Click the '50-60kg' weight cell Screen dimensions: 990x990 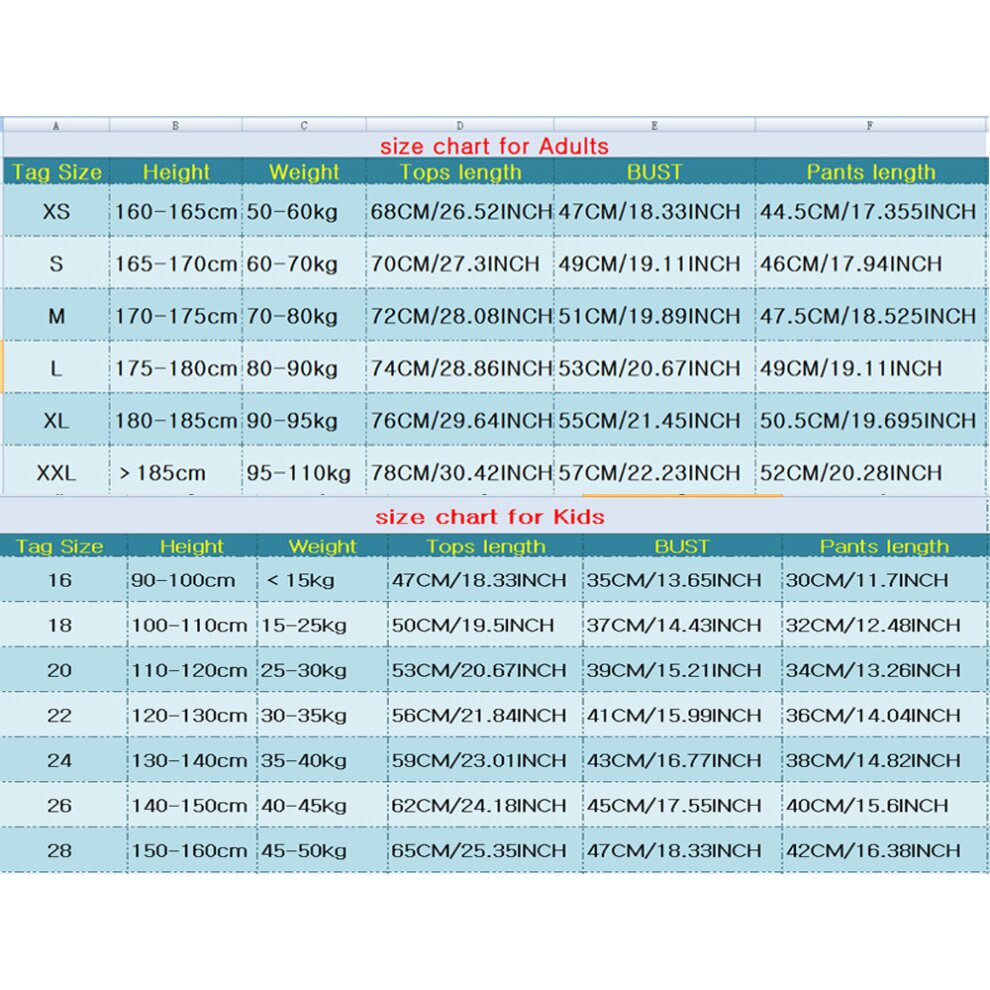tap(304, 211)
